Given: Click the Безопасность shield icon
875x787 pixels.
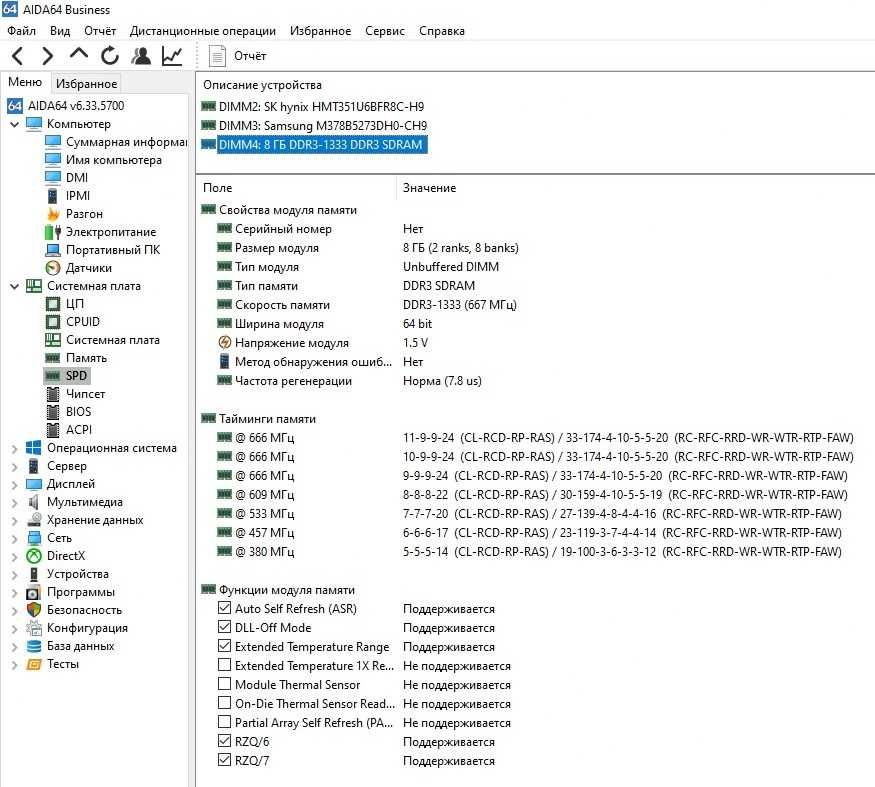Looking at the screenshot, I should coord(34,610).
